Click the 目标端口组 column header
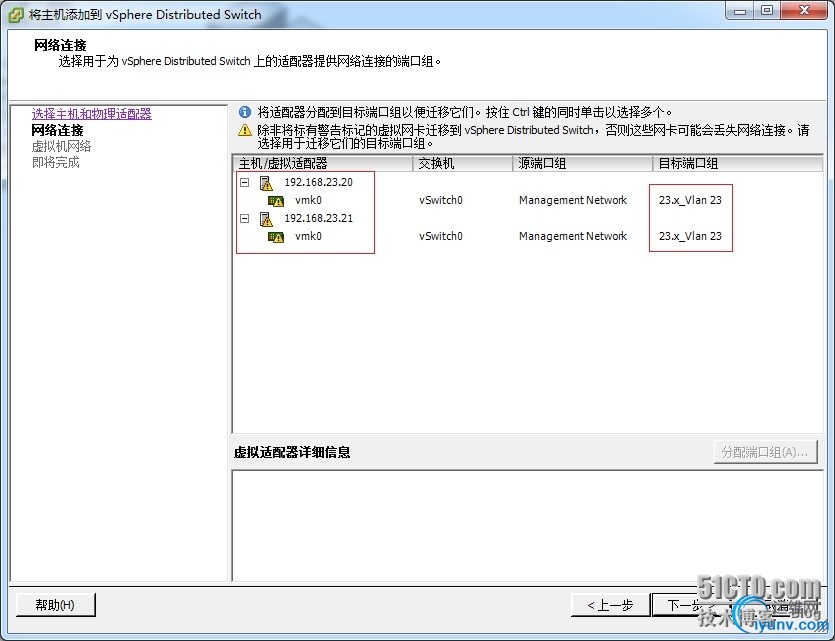Viewport: 835px width, 641px height. tap(738, 163)
